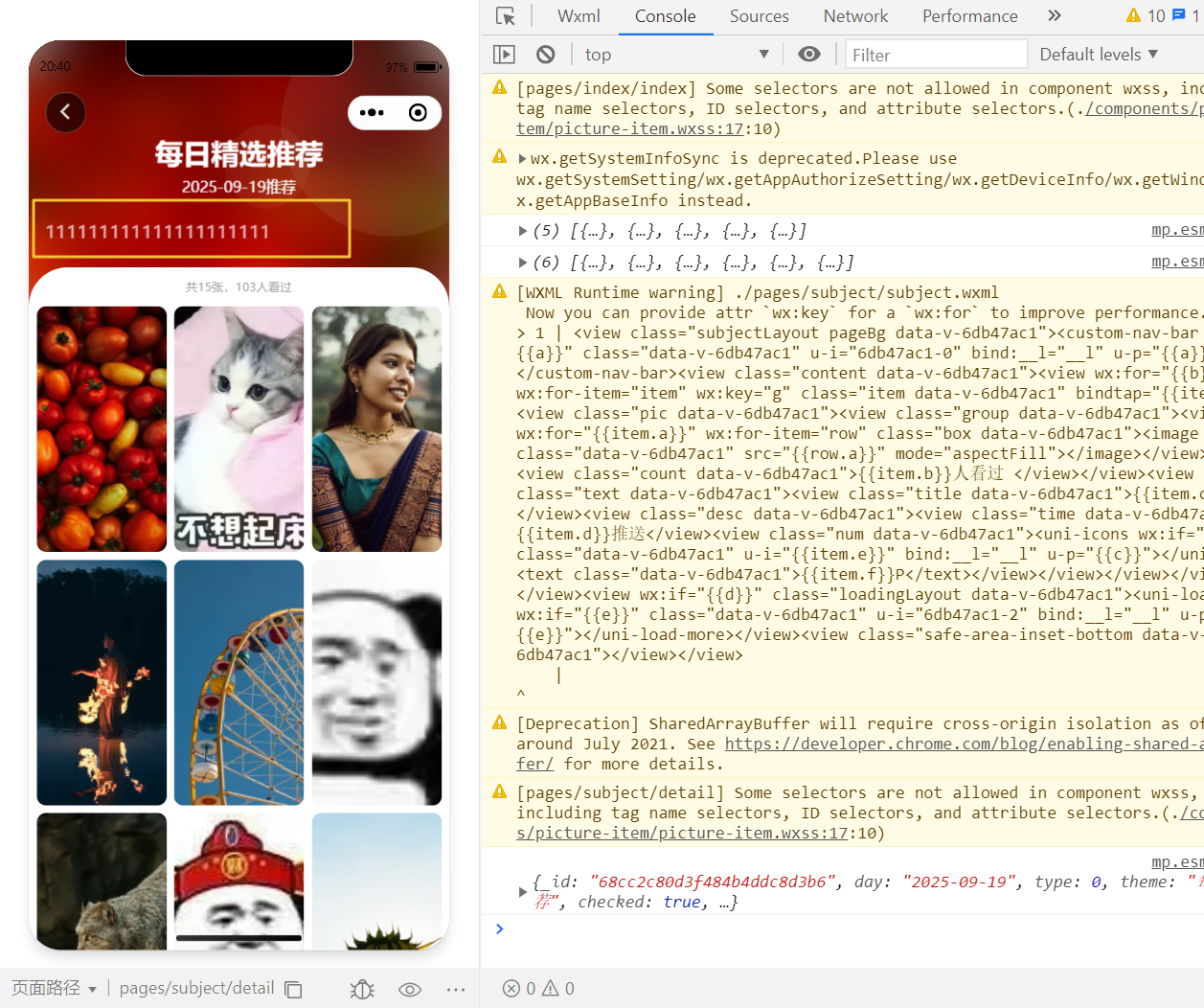This screenshot has width=1204, height=1008.
Task: Open the Default levels dropdown
Action: click(x=1099, y=55)
